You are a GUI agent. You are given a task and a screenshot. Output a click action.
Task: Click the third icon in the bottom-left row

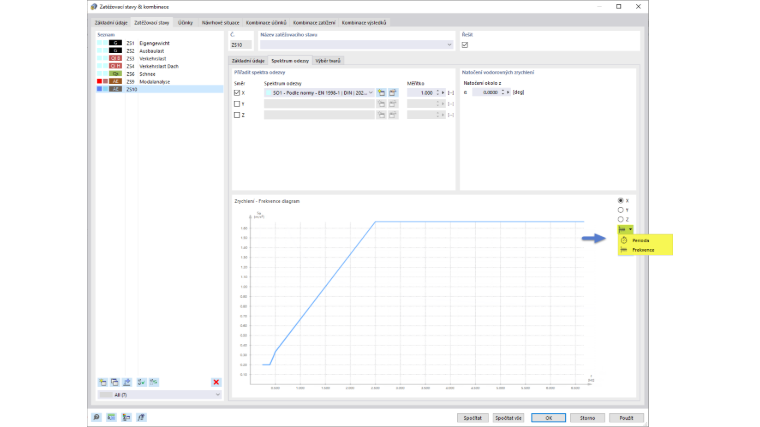point(126,417)
